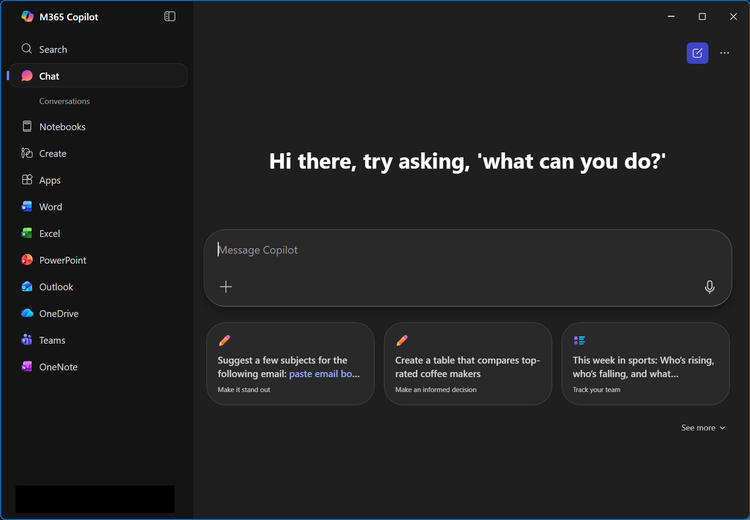Launch Word from the sidebar
This screenshot has height=520, width=750.
(x=50, y=207)
